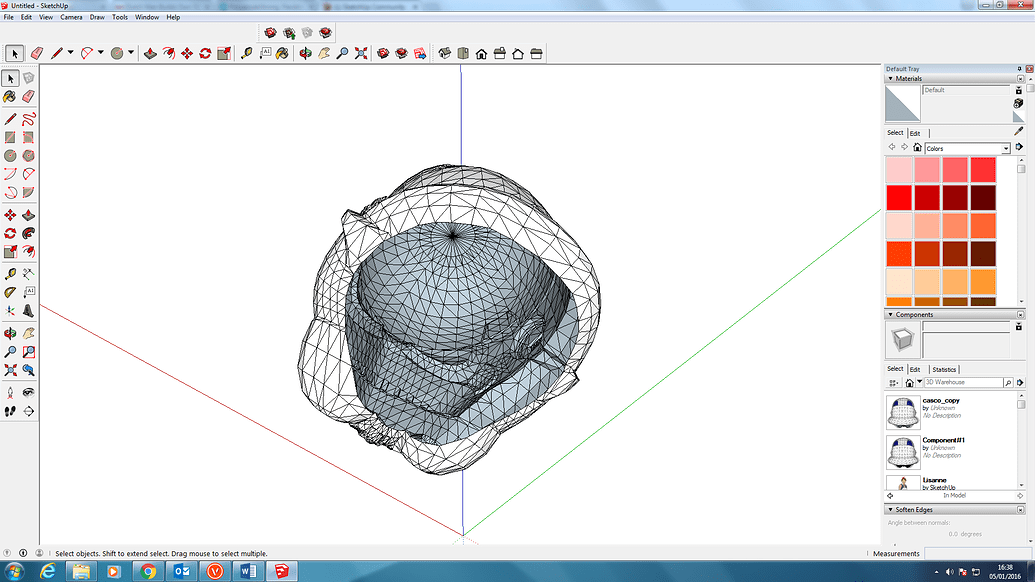The image size is (1035, 582).
Task: Collapse the Materials panel
Action: pyautogui.click(x=890, y=78)
